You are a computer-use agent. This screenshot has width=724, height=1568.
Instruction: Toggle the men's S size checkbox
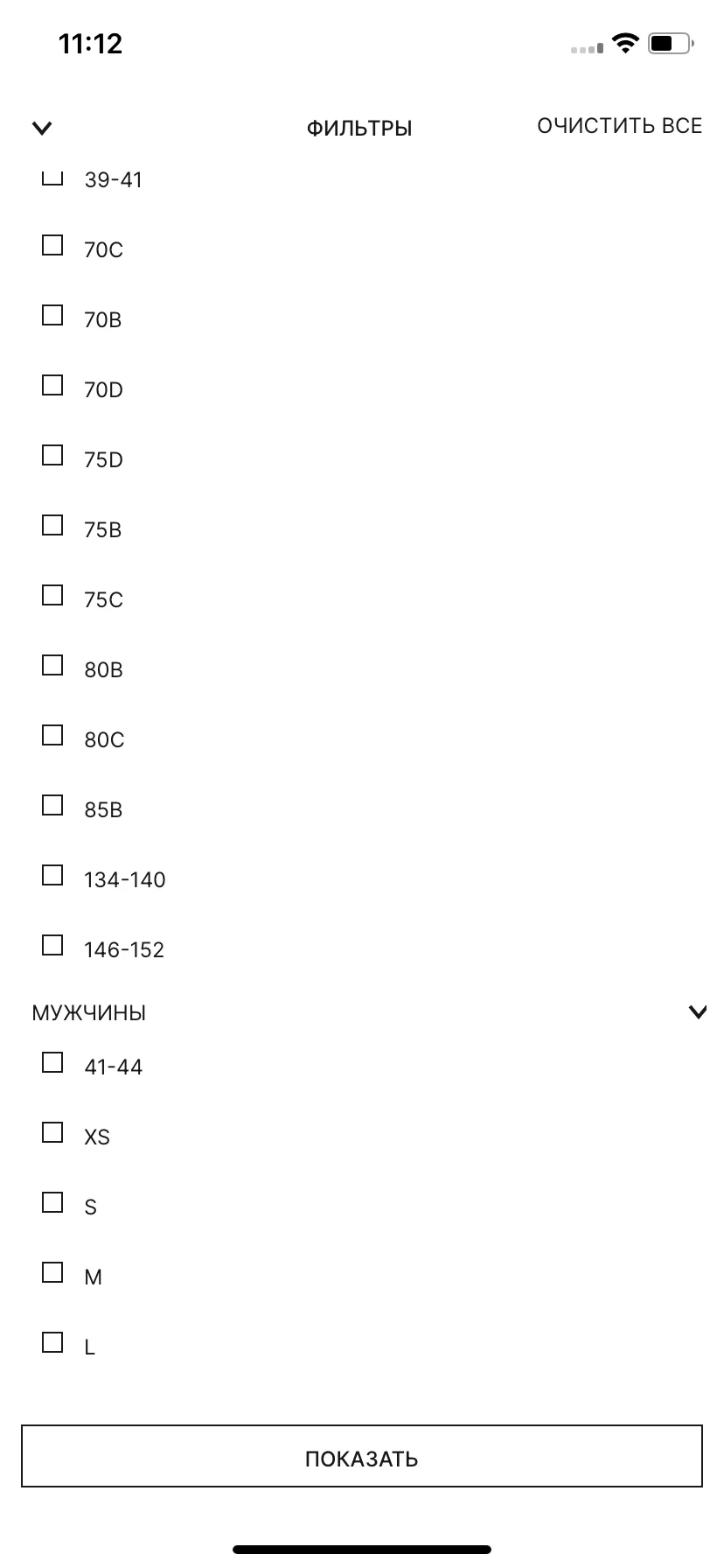point(52,1202)
